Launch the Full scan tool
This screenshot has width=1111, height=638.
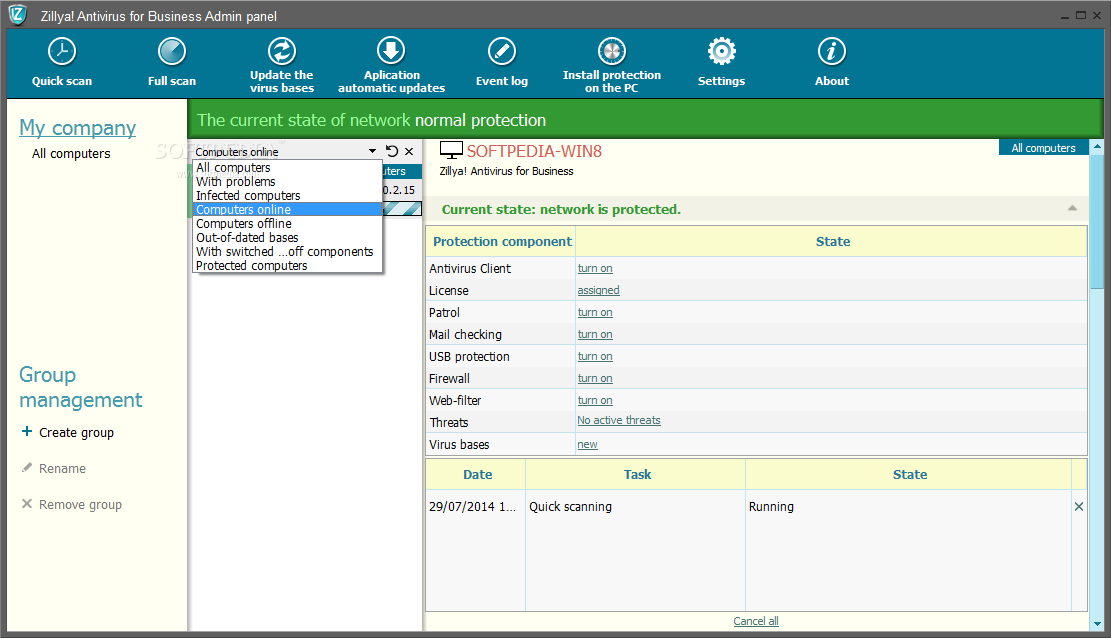coord(171,62)
